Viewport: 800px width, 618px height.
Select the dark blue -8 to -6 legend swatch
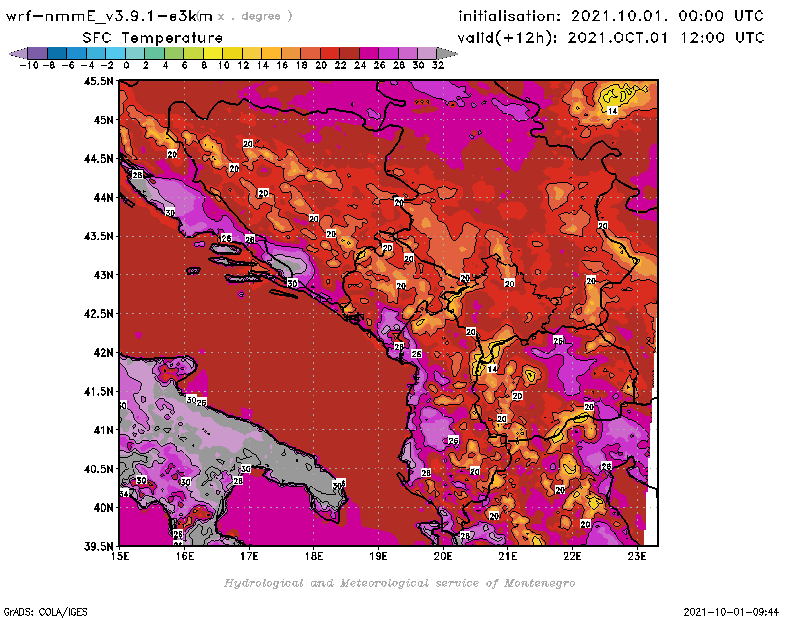(x=57, y=53)
